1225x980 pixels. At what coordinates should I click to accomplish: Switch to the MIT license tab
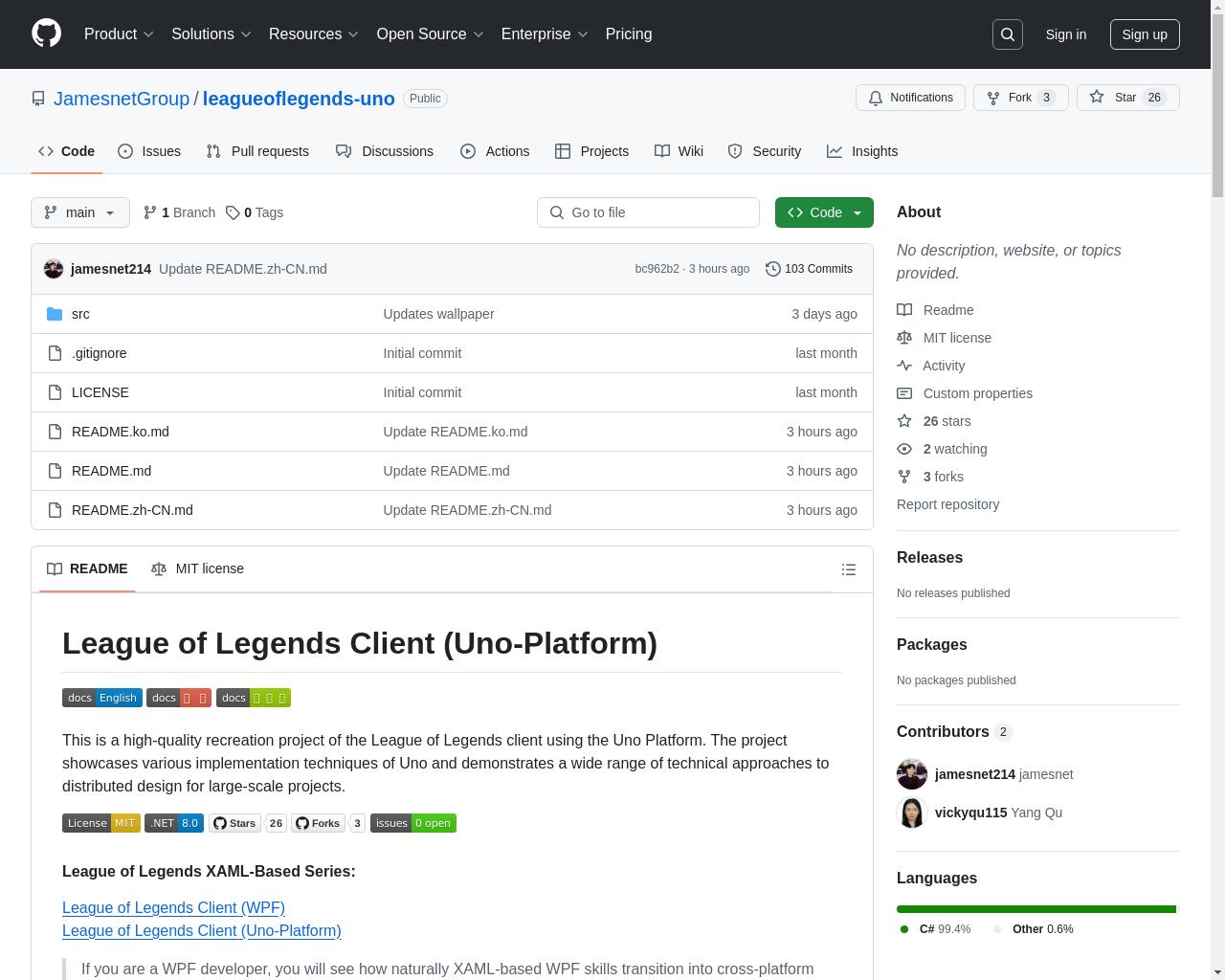pyautogui.click(x=197, y=568)
